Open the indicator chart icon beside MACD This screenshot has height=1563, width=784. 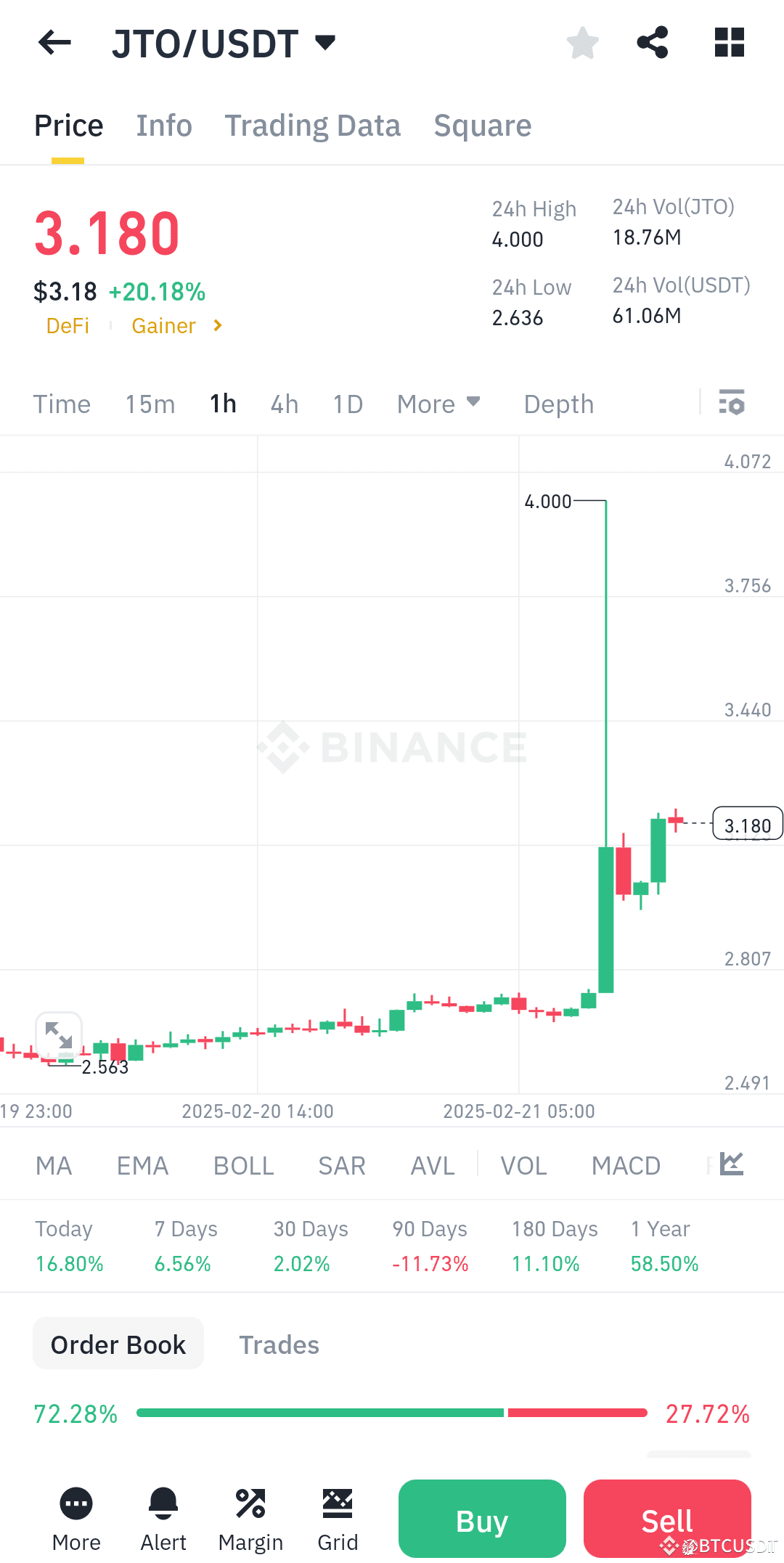coord(730,1164)
